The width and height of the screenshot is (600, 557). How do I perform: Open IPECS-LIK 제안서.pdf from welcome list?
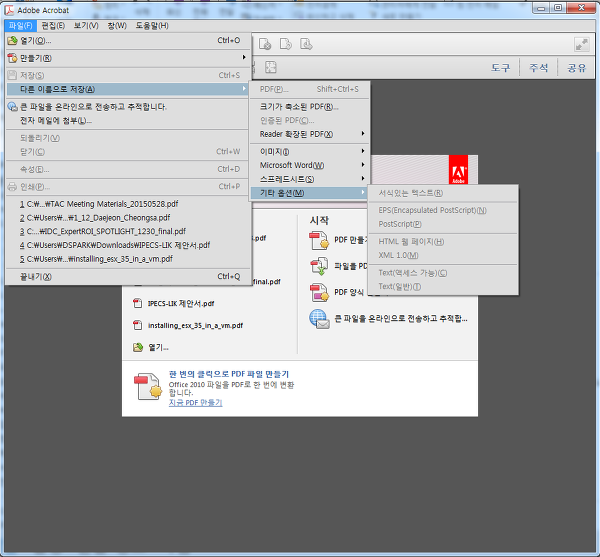[x=181, y=303]
